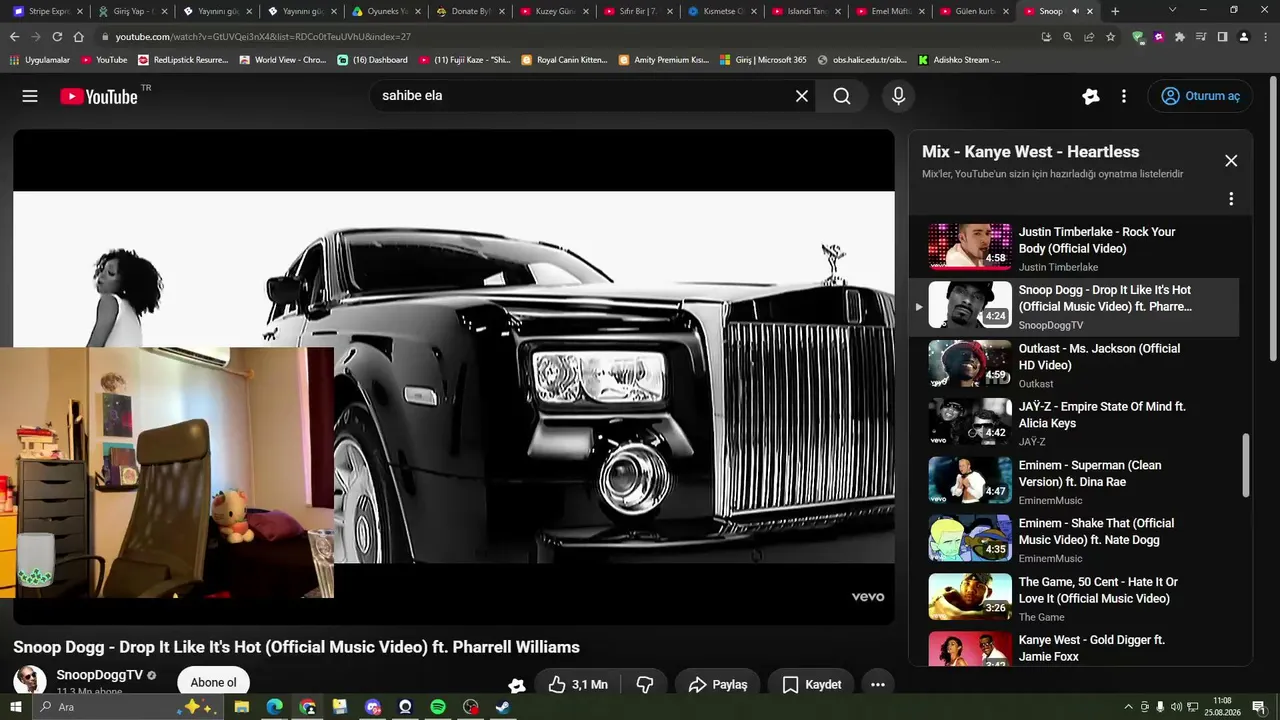Open the Uygulamalar apps bookmark

(x=40, y=60)
